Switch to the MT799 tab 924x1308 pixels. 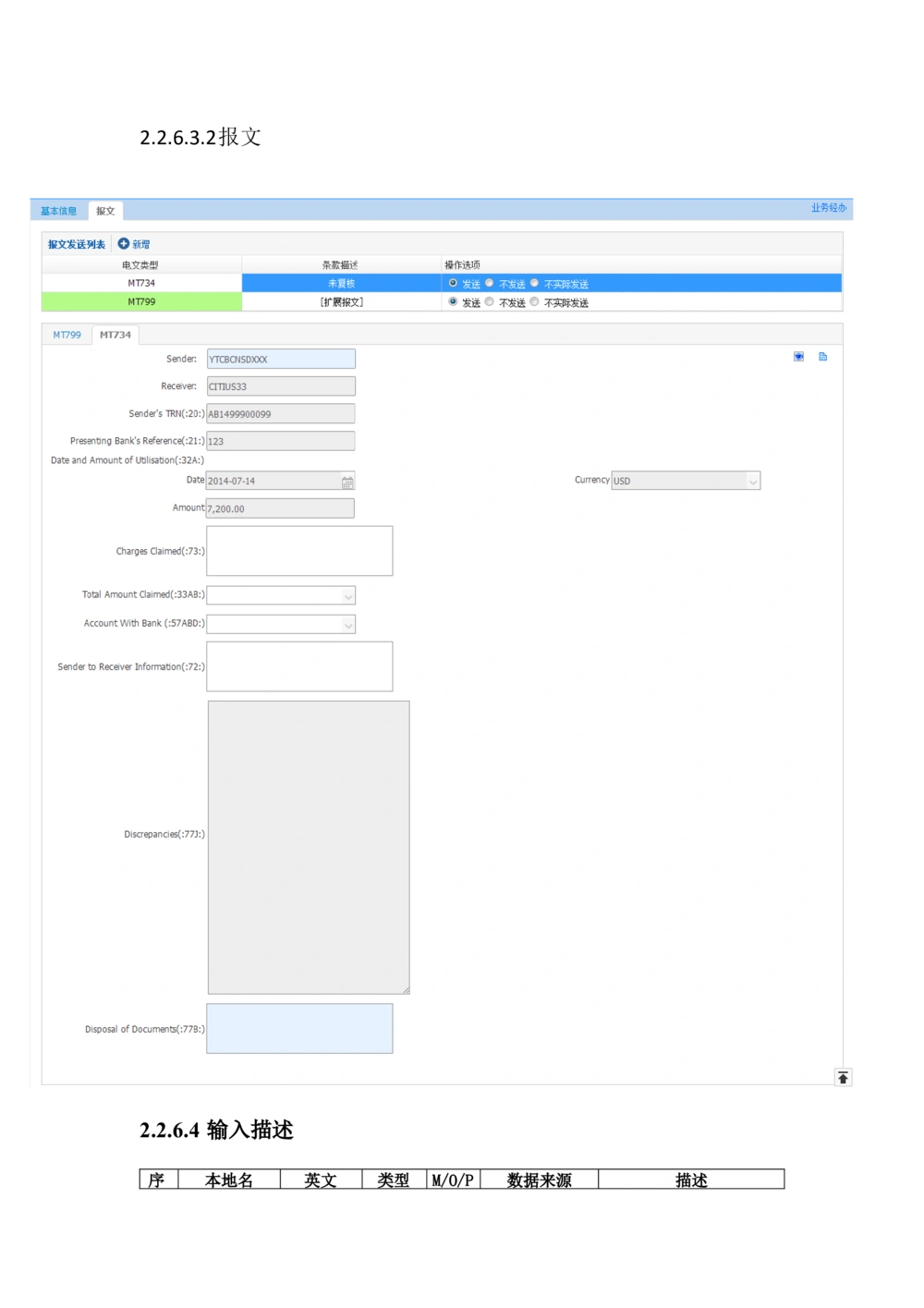(67, 335)
